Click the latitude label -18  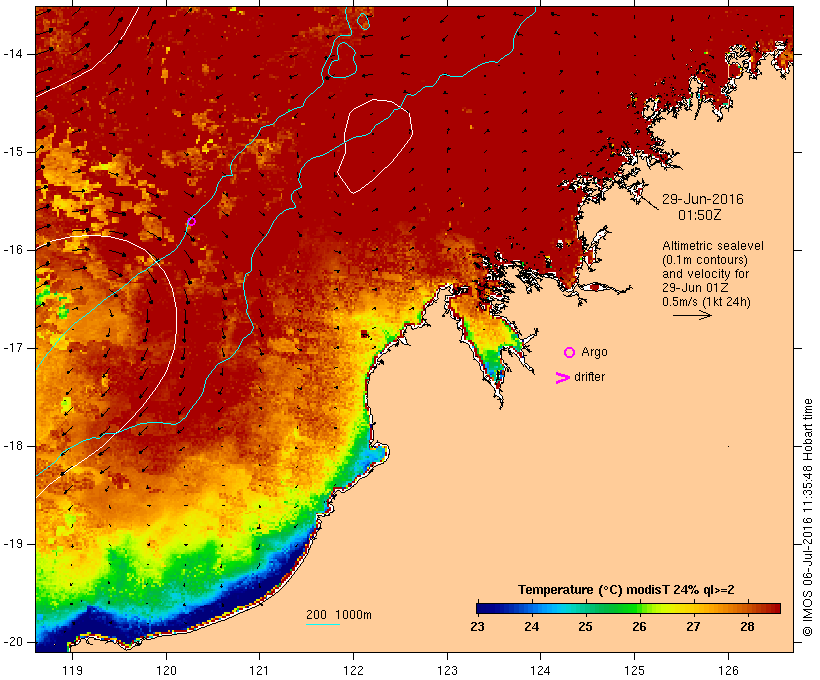pos(13,446)
